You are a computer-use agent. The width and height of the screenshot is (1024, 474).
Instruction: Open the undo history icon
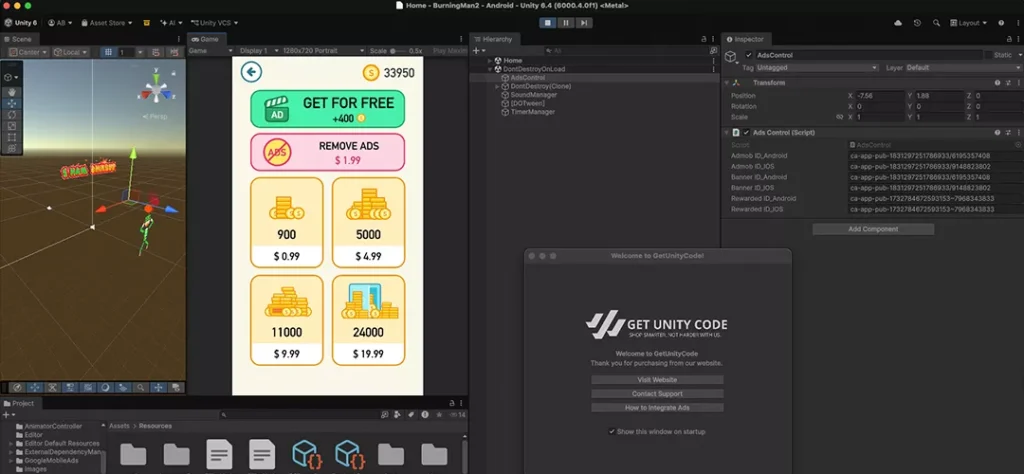[x=917, y=23]
